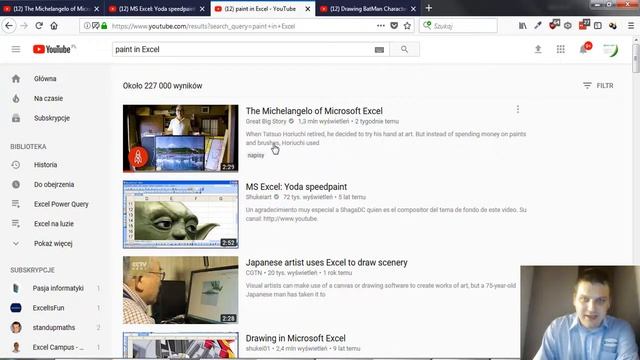Viewport: 640px width, 360px height.
Task: Open the YouTube hamburger guide menu
Action: click(16, 49)
